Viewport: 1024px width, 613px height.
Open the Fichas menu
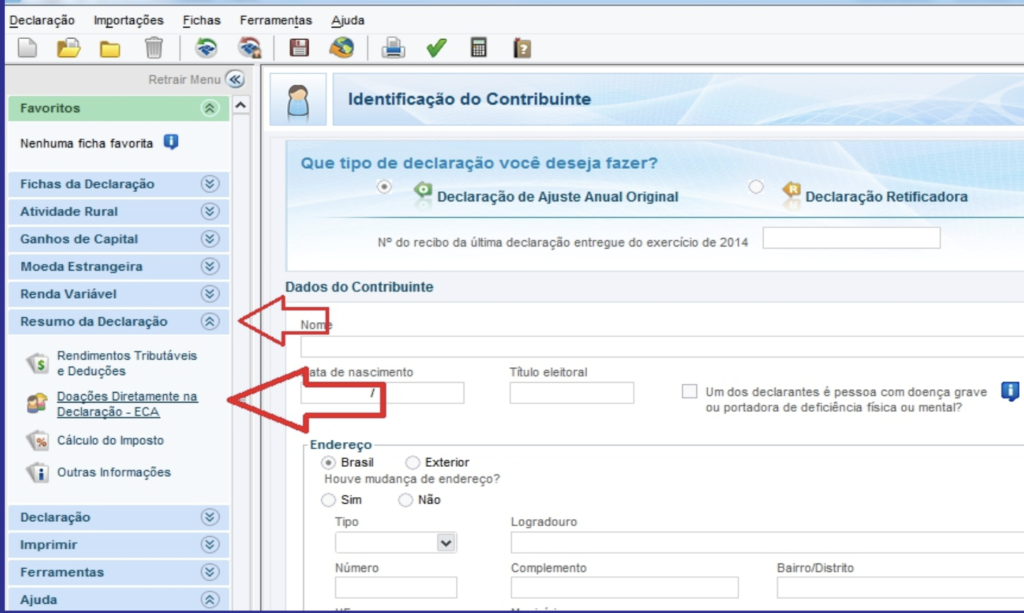(201, 20)
